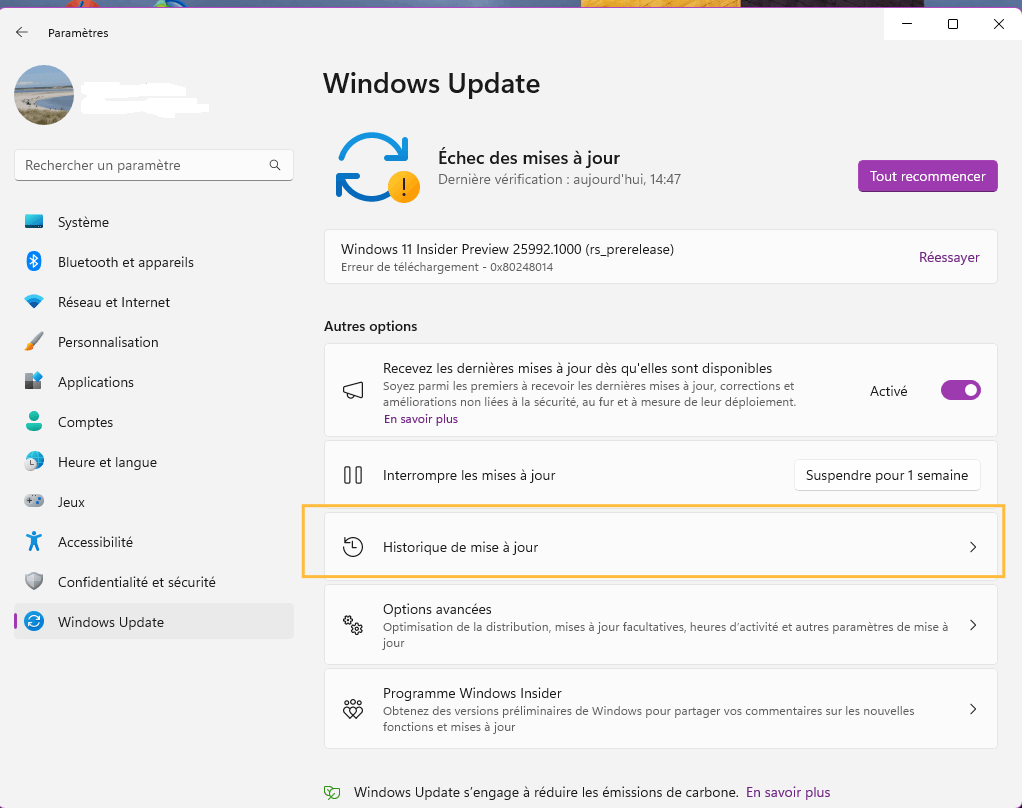Click the Bluetooth et appareils icon
The height and width of the screenshot is (808, 1022).
34,261
